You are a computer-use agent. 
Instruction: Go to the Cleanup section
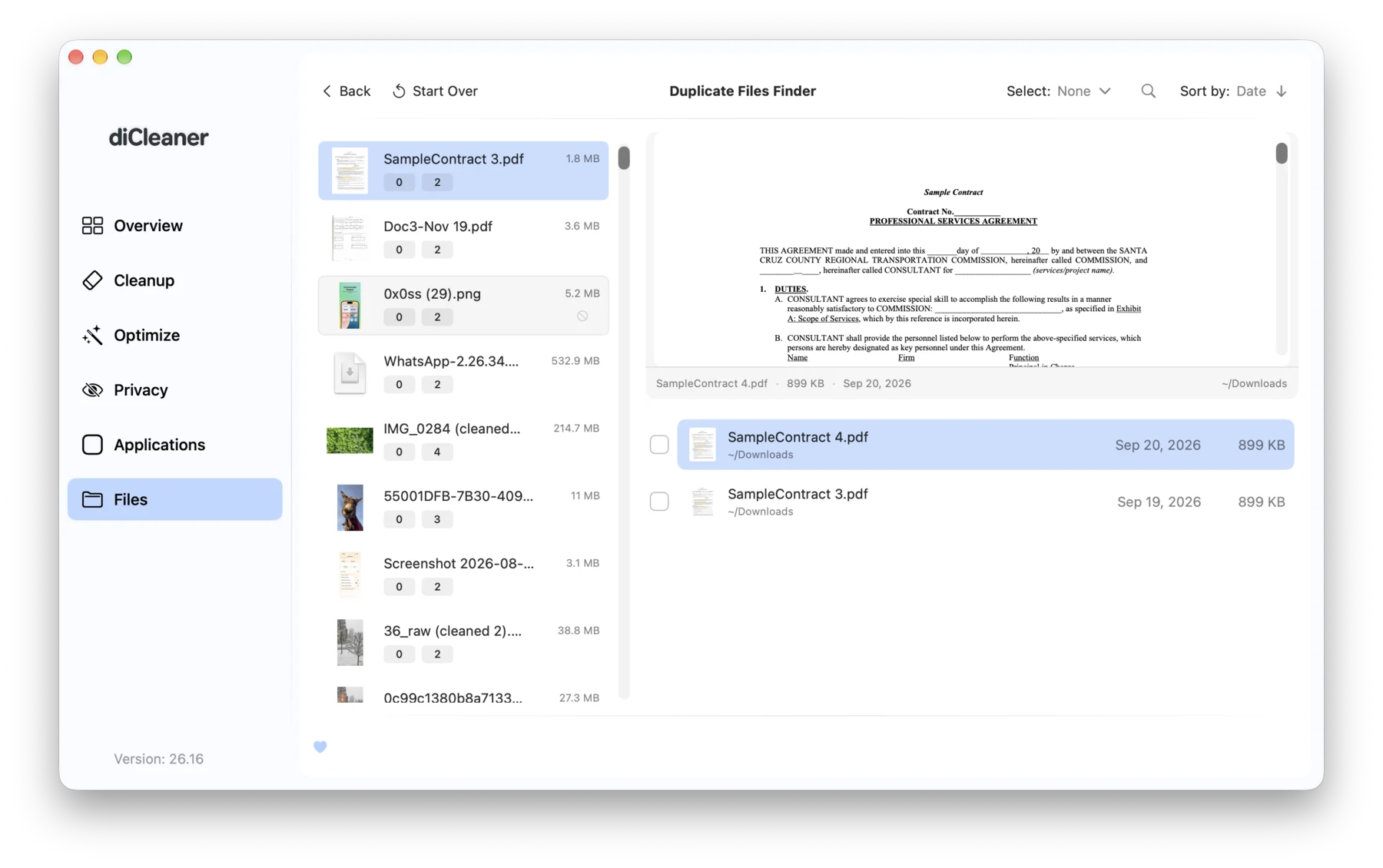pyautogui.click(x=175, y=280)
